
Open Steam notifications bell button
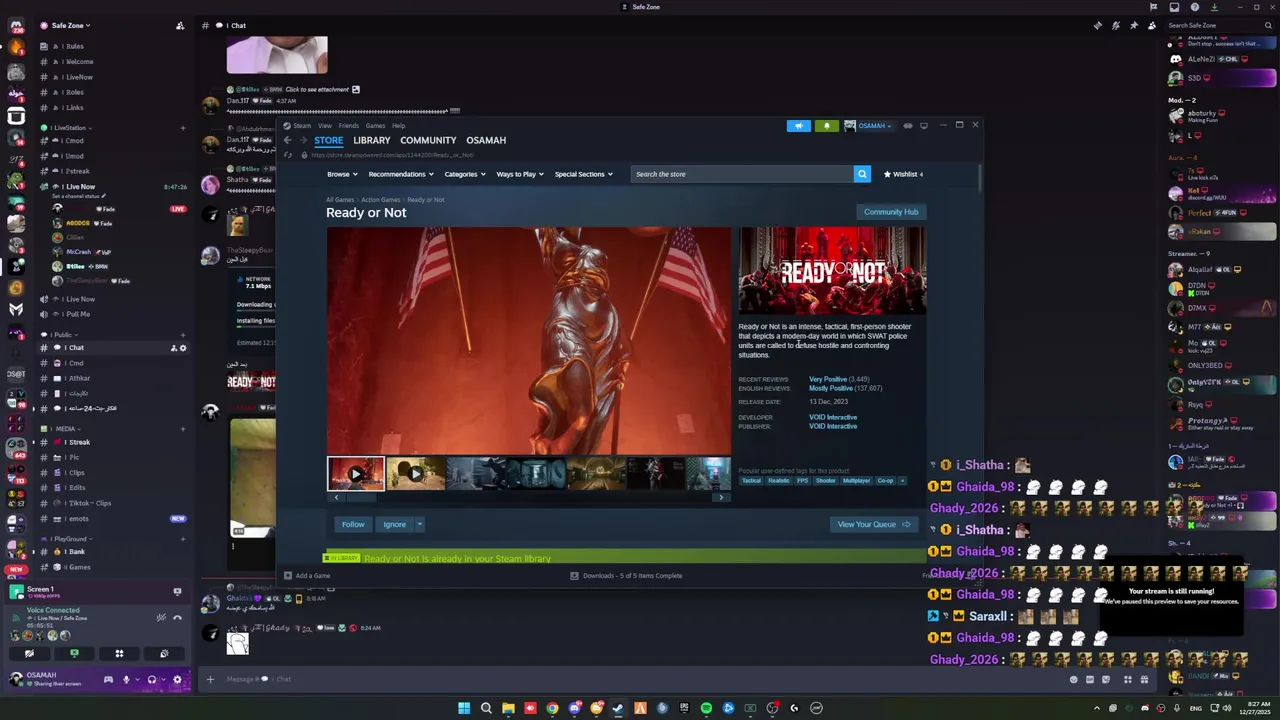tap(826, 126)
